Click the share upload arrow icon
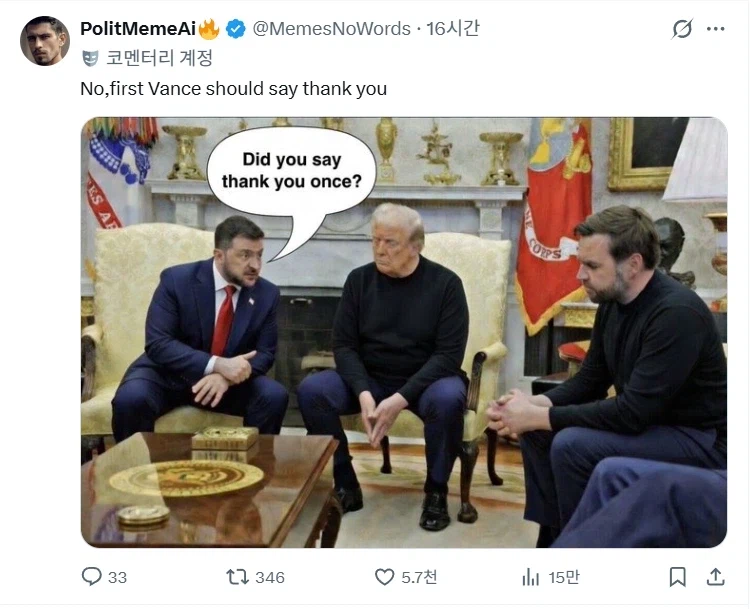The image size is (750, 609). (x=716, y=577)
